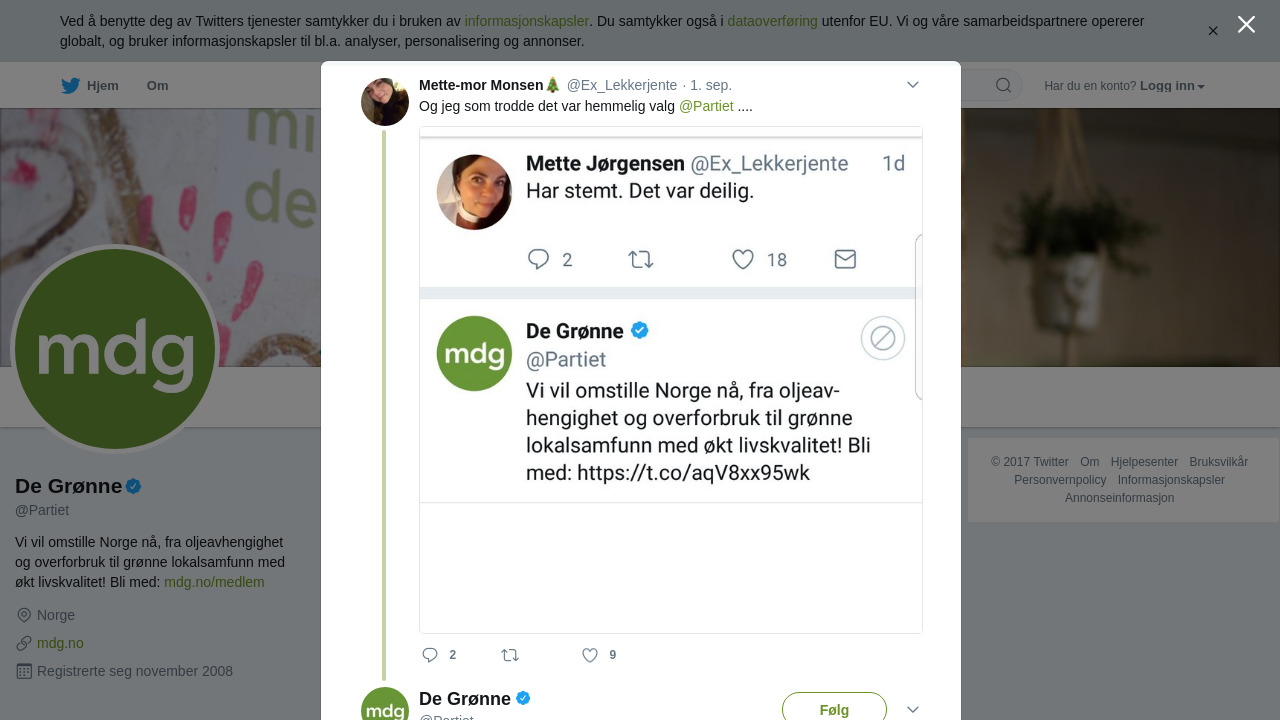Retweet the Mette-mor Monsen tweet

510,655
